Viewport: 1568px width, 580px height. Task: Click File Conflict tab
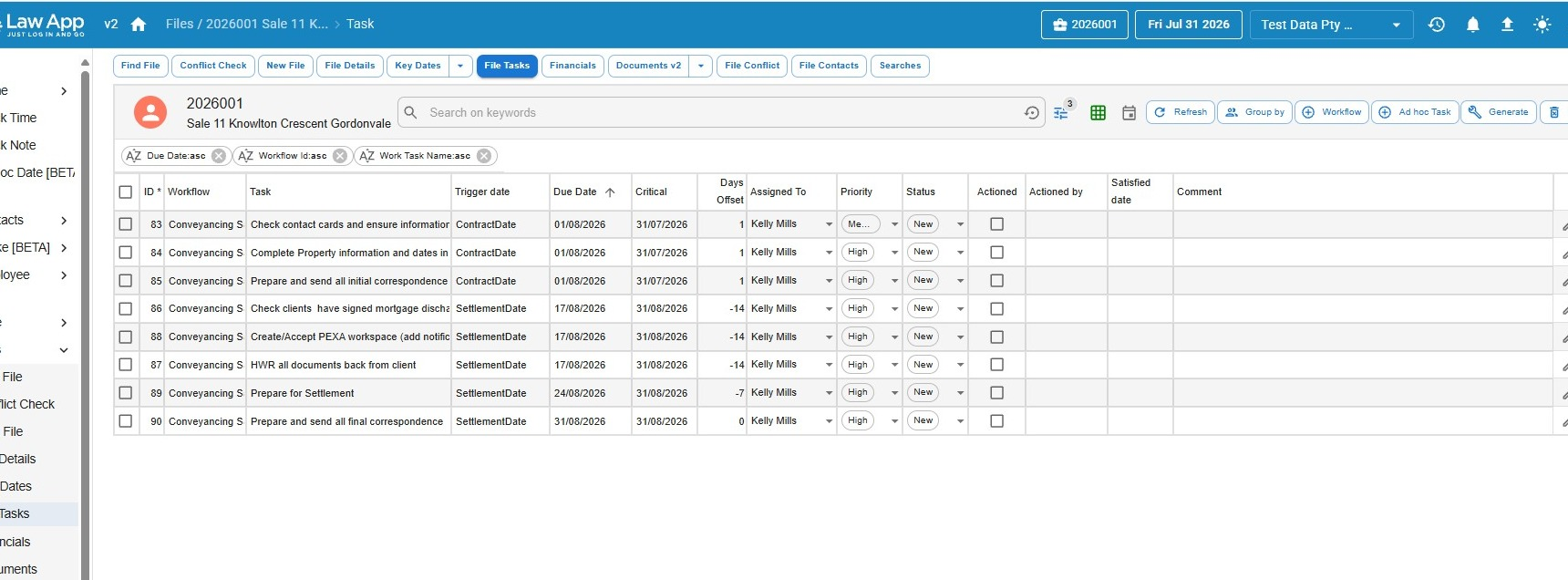coord(752,66)
